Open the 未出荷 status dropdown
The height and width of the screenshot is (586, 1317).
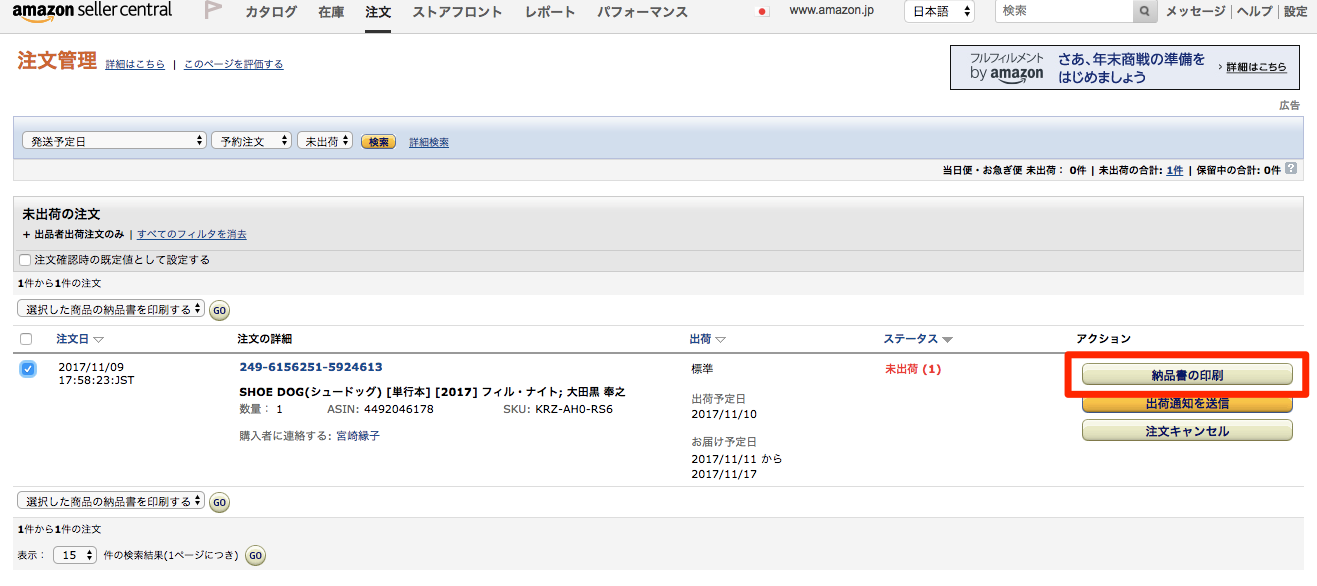[325, 141]
